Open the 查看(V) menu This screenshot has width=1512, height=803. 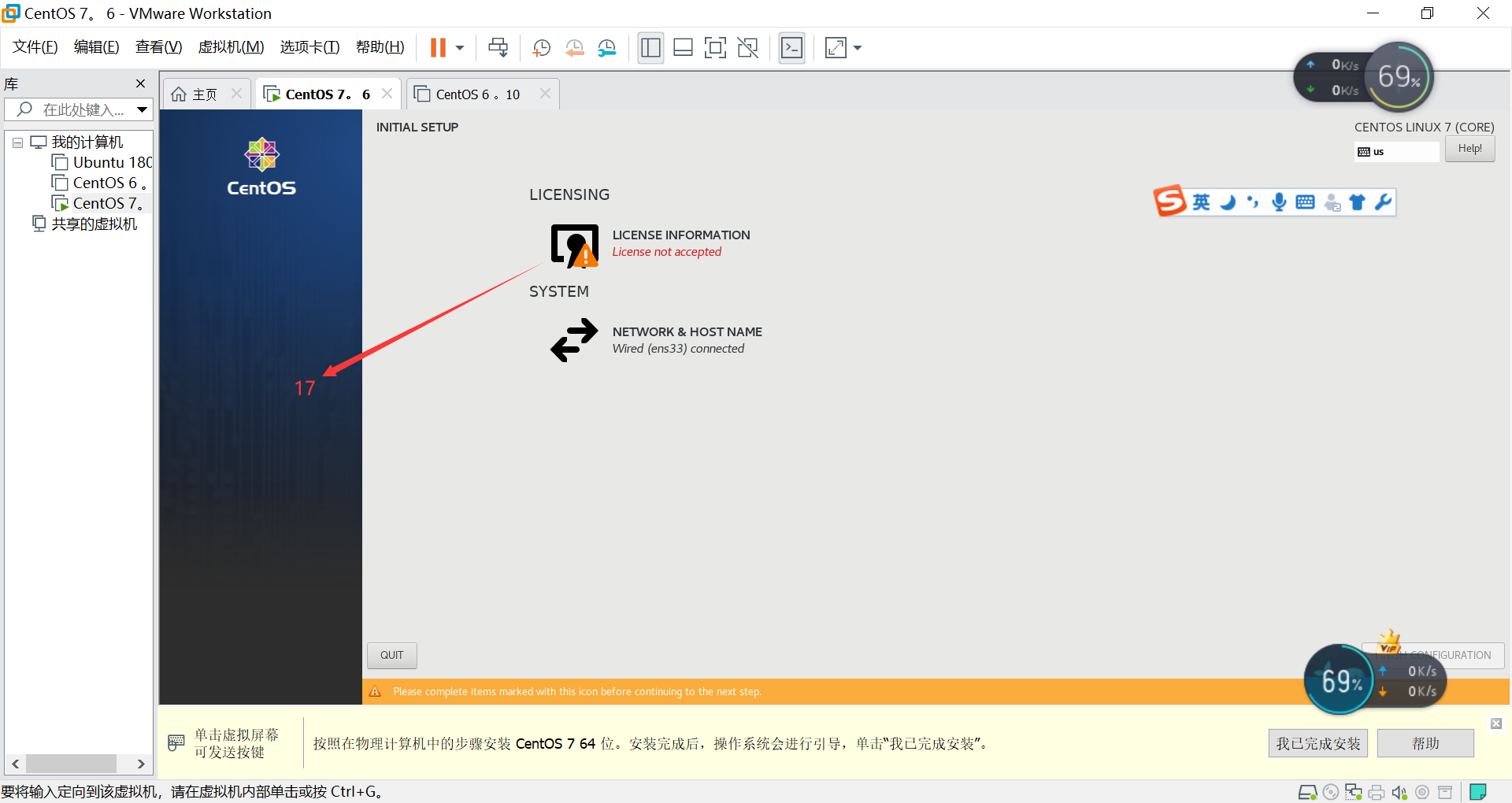pos(159,47)
